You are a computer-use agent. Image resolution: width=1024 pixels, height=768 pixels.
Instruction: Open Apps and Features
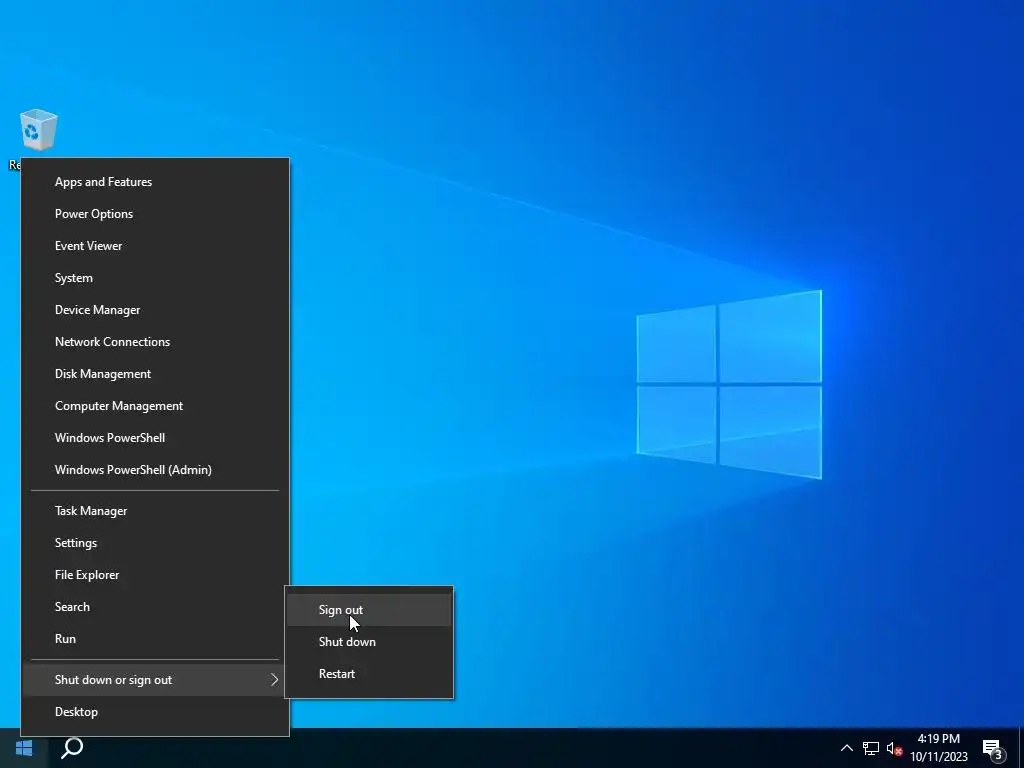pyautogui.click(x=155, y=182)
